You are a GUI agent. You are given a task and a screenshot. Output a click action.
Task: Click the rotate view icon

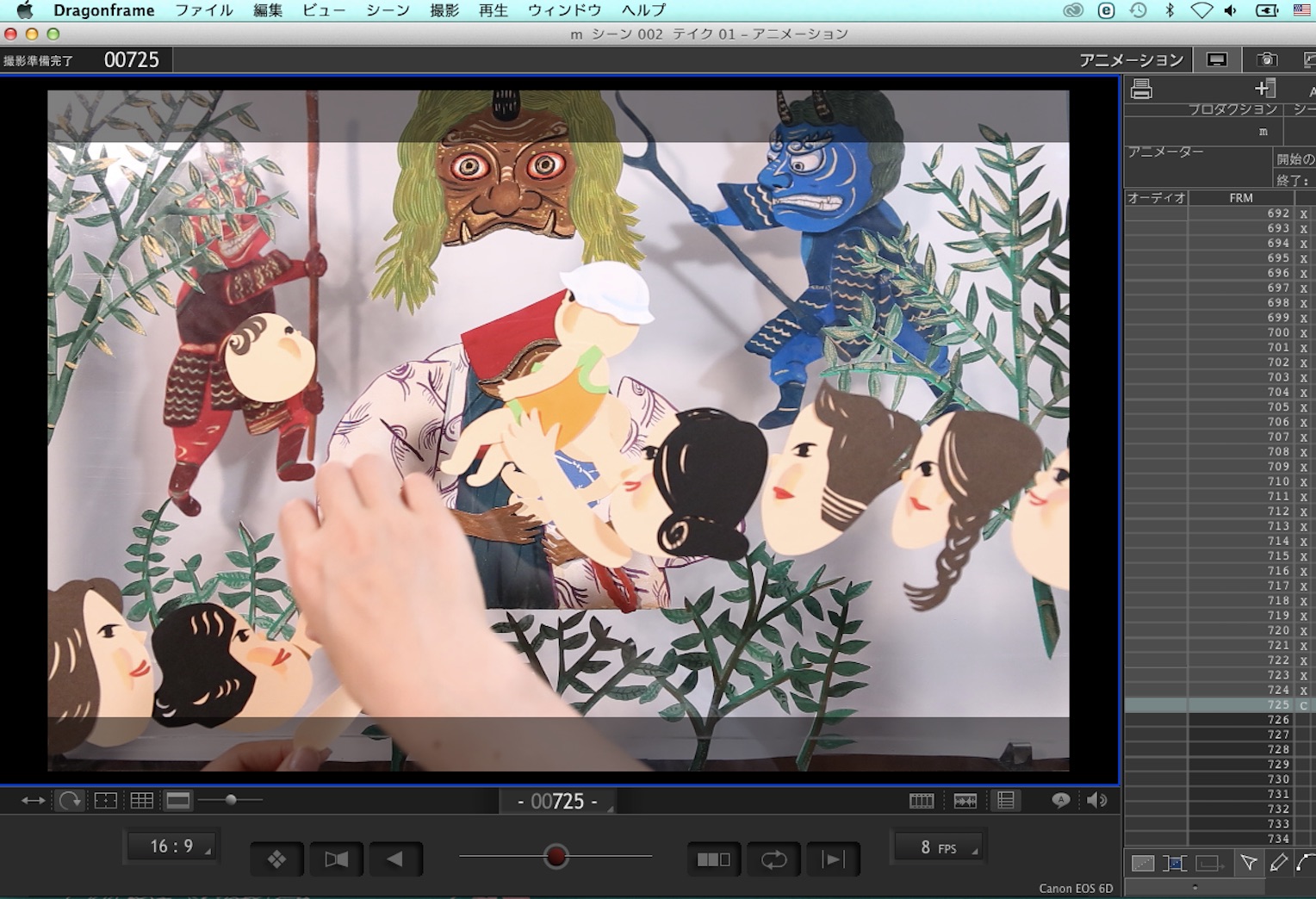click(x=70, y=801)
